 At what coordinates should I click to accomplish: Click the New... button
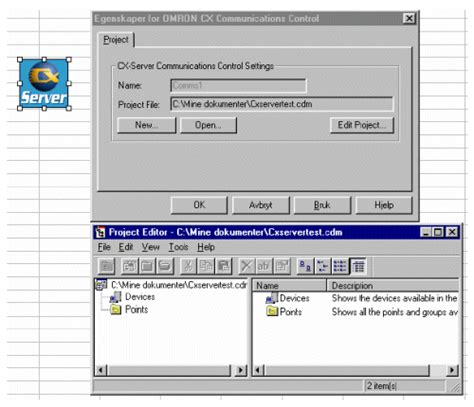(x=146, y=125)
